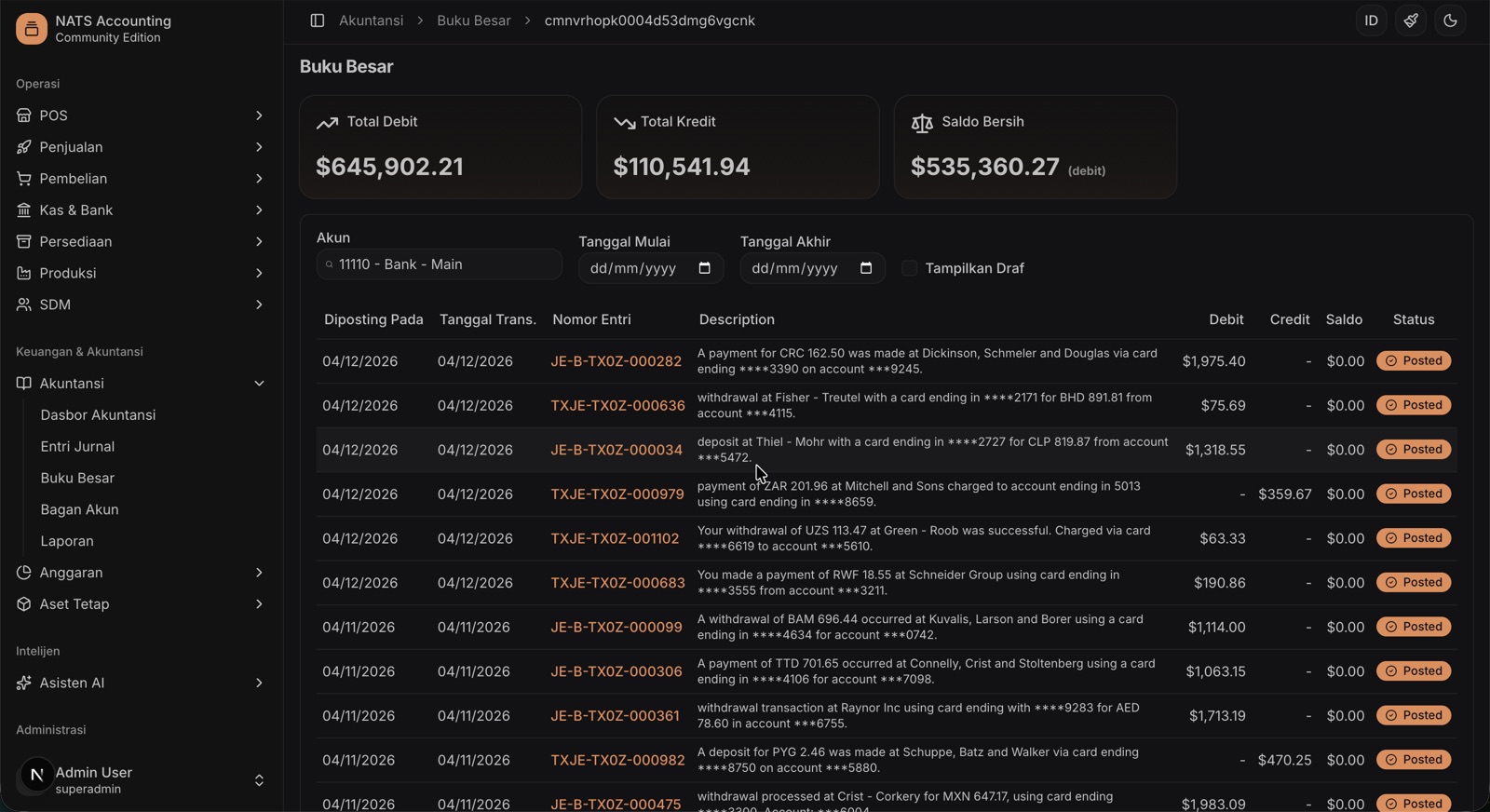1490x812 pixels.
Task: Collapse the Akuntansi menu chevron
Action: pyautogui.click(x=259, y=384)
